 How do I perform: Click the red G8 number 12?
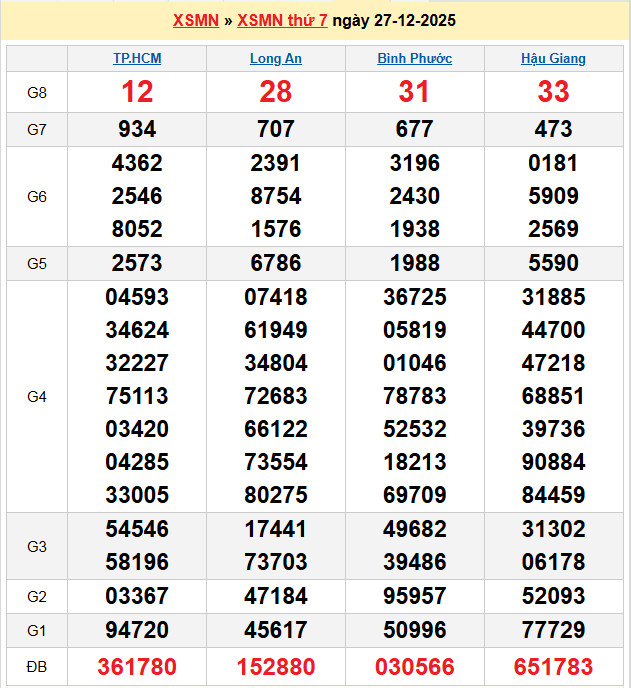click(x=137, y=93)
